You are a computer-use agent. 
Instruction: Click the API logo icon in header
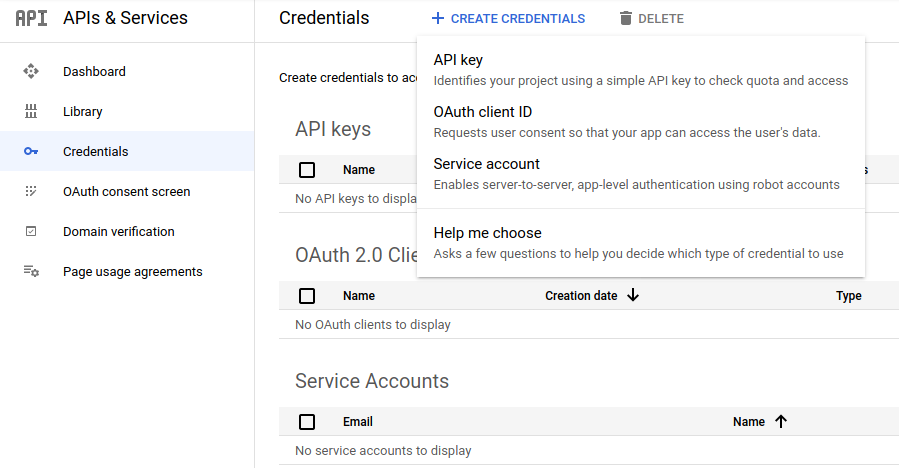tap(31, 18)
